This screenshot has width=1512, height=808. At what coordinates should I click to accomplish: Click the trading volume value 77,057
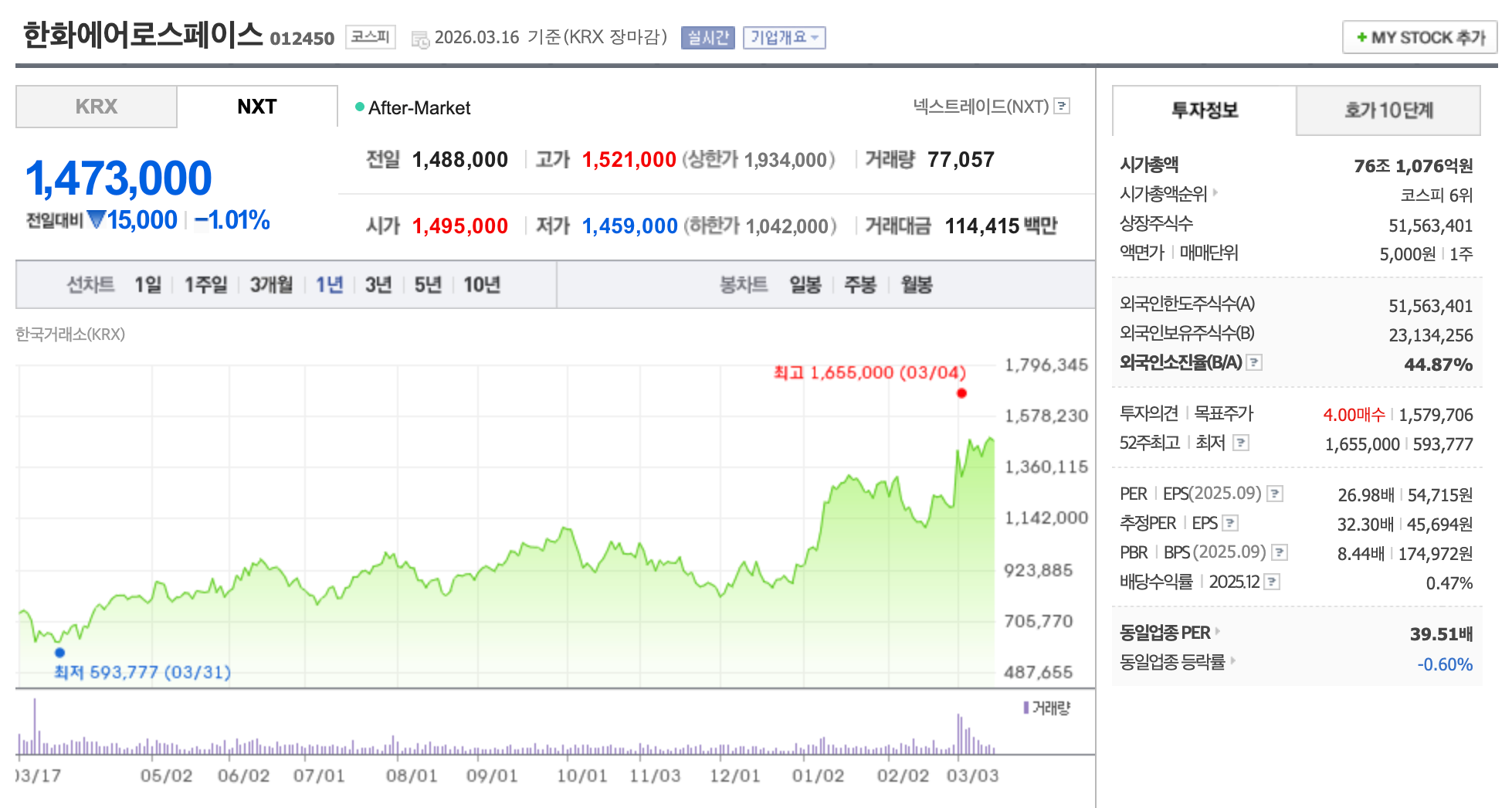(961, 160)
